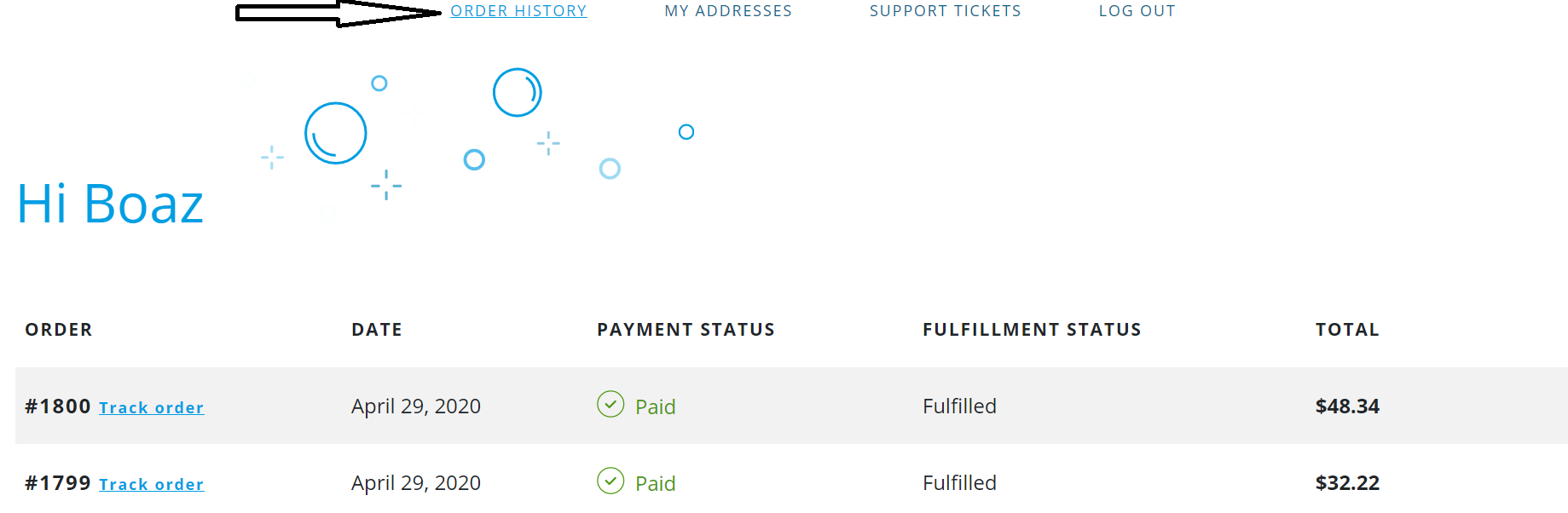Click the $48.34 total amount
Viewport: 1568px width, 513px height.
(1347, 406)
